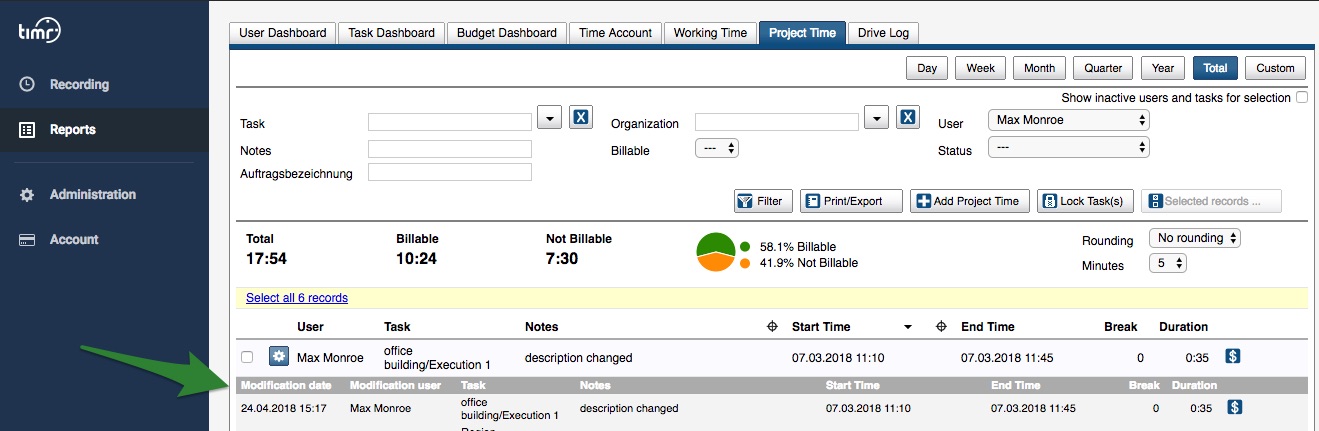Set period to Year
This screenshot has width=1319, height=431.
(1163, 68)
